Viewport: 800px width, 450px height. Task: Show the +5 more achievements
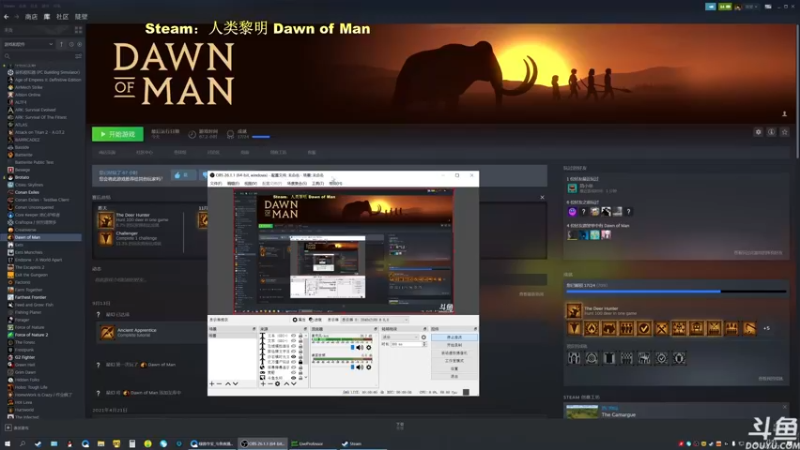(766, 329)
